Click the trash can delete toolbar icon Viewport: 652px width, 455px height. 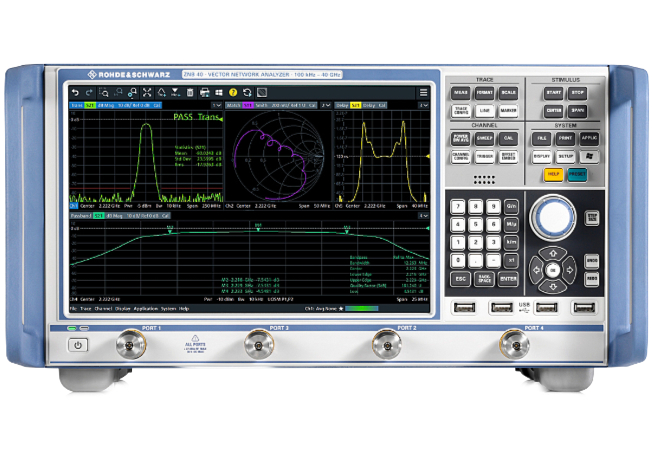click(x=190, y=92)
